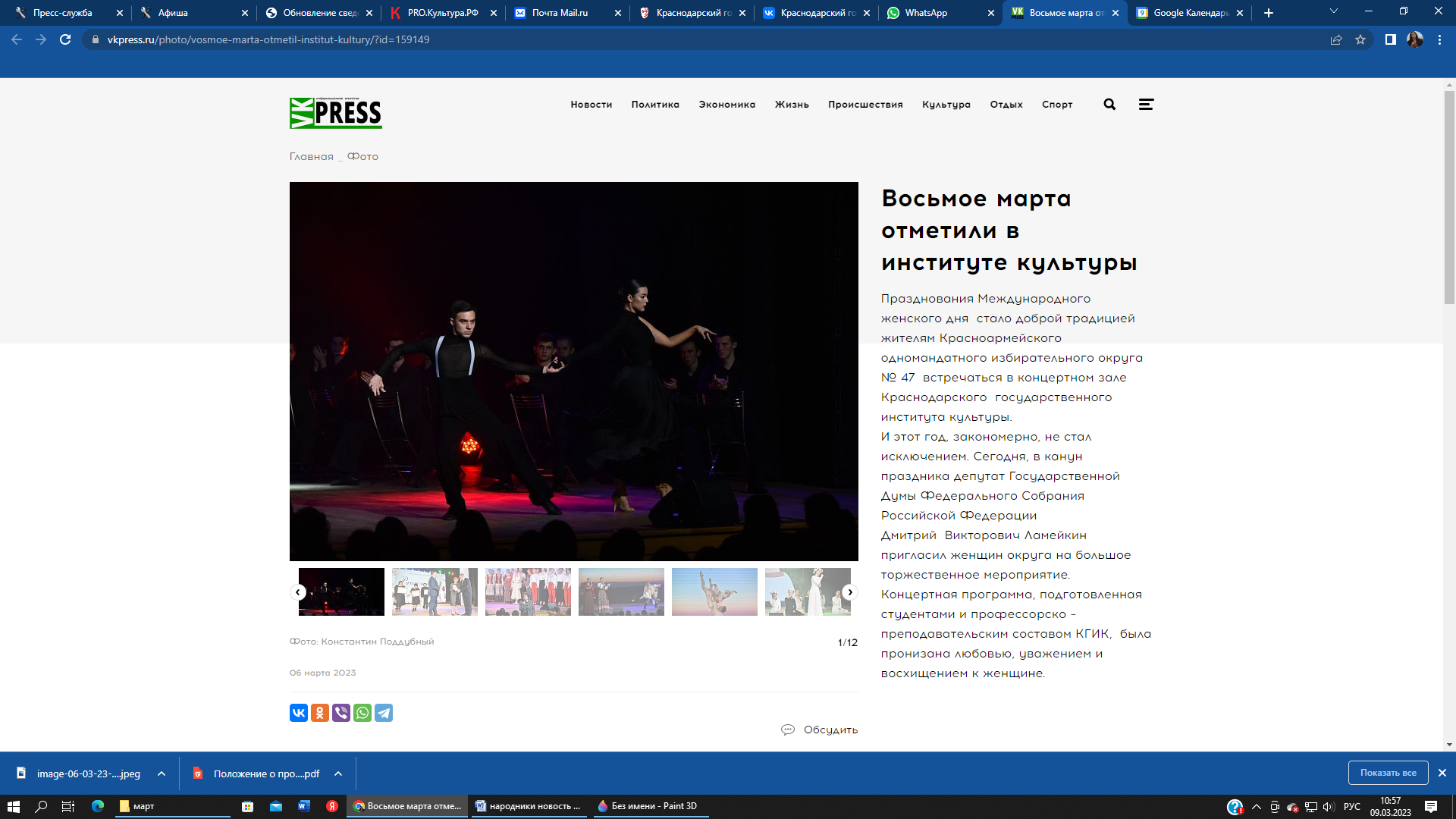Open the Mail app on taskbar
The image size is (1456, 819).
click(276, 806)
